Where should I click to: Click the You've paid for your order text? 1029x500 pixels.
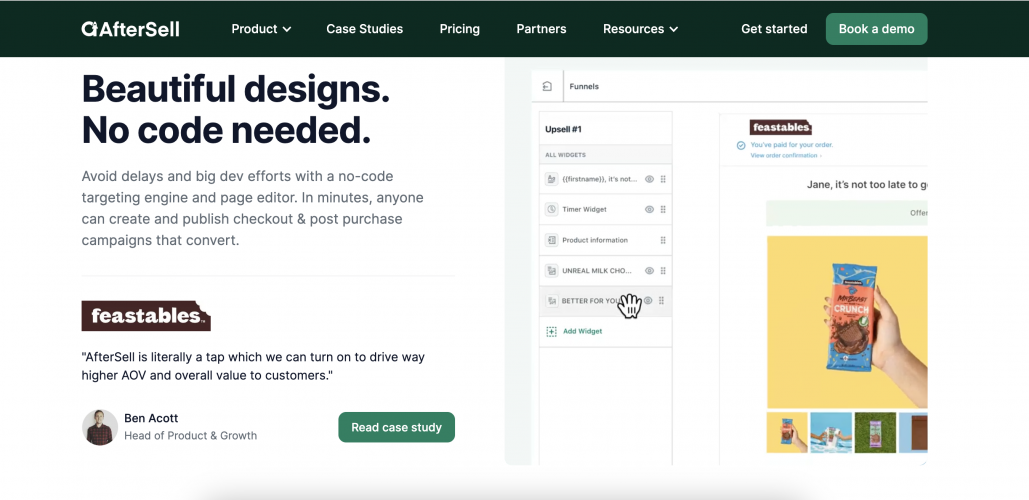[x=792, y=145]
